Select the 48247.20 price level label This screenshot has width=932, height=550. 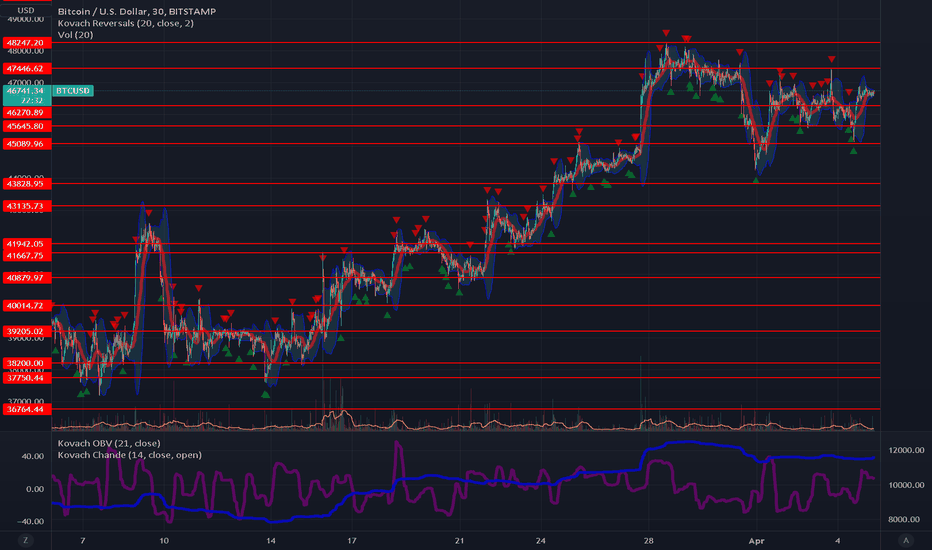(25, 43)
